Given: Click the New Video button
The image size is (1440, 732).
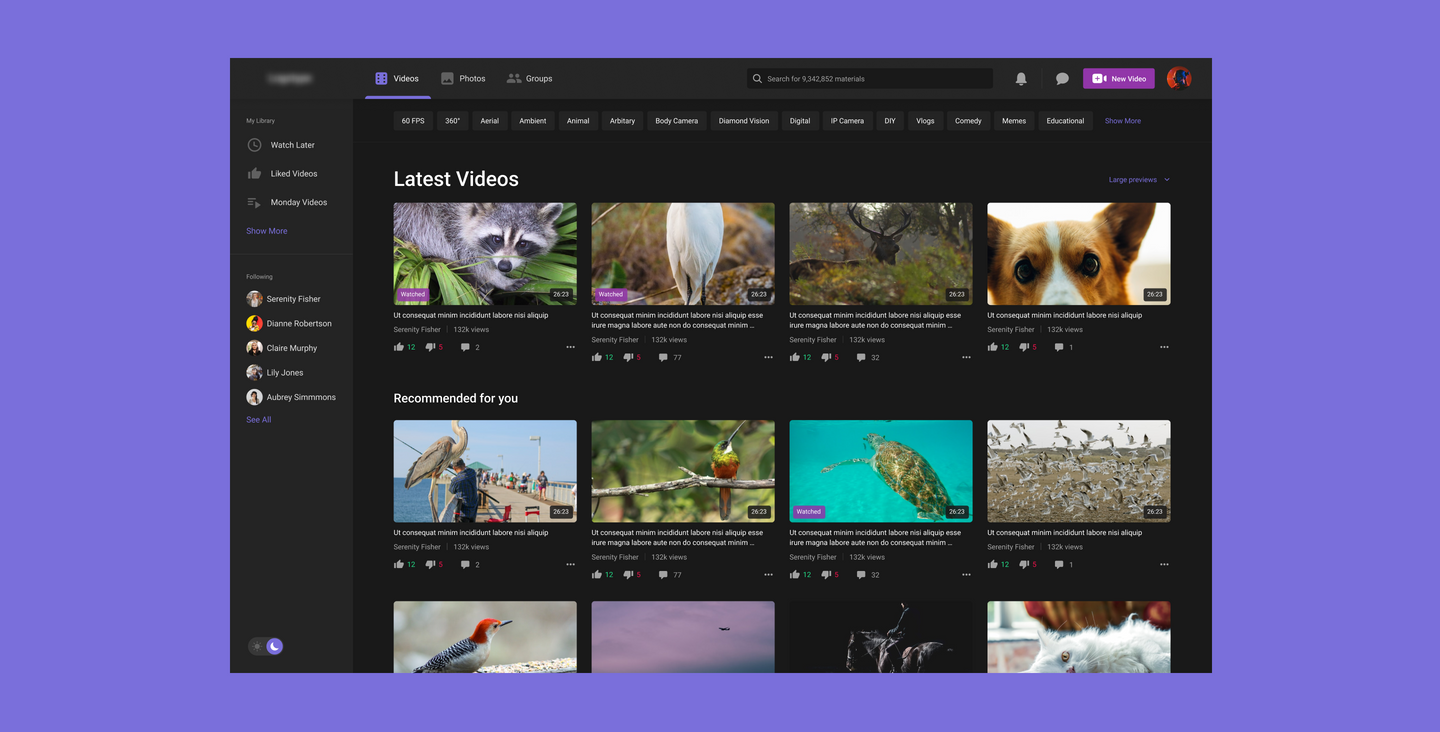Looking at the screenshot, I should 1118,79.
